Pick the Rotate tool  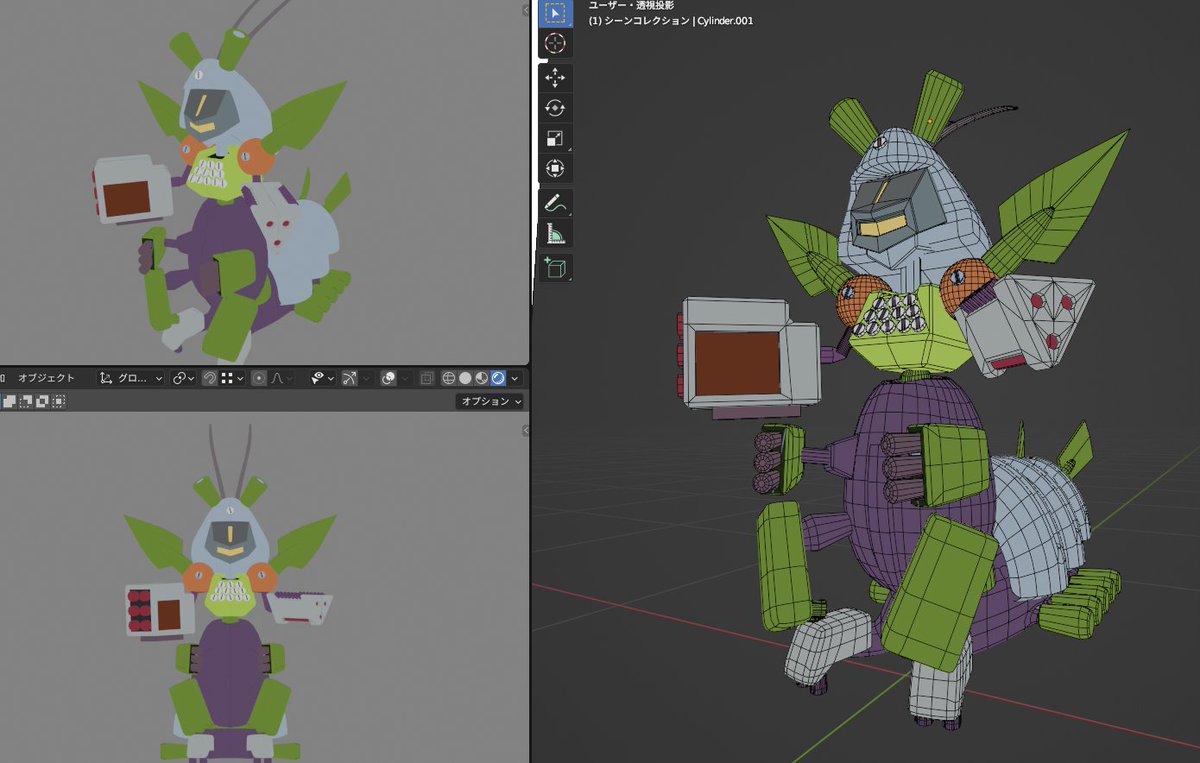click(x=555, y=108)
